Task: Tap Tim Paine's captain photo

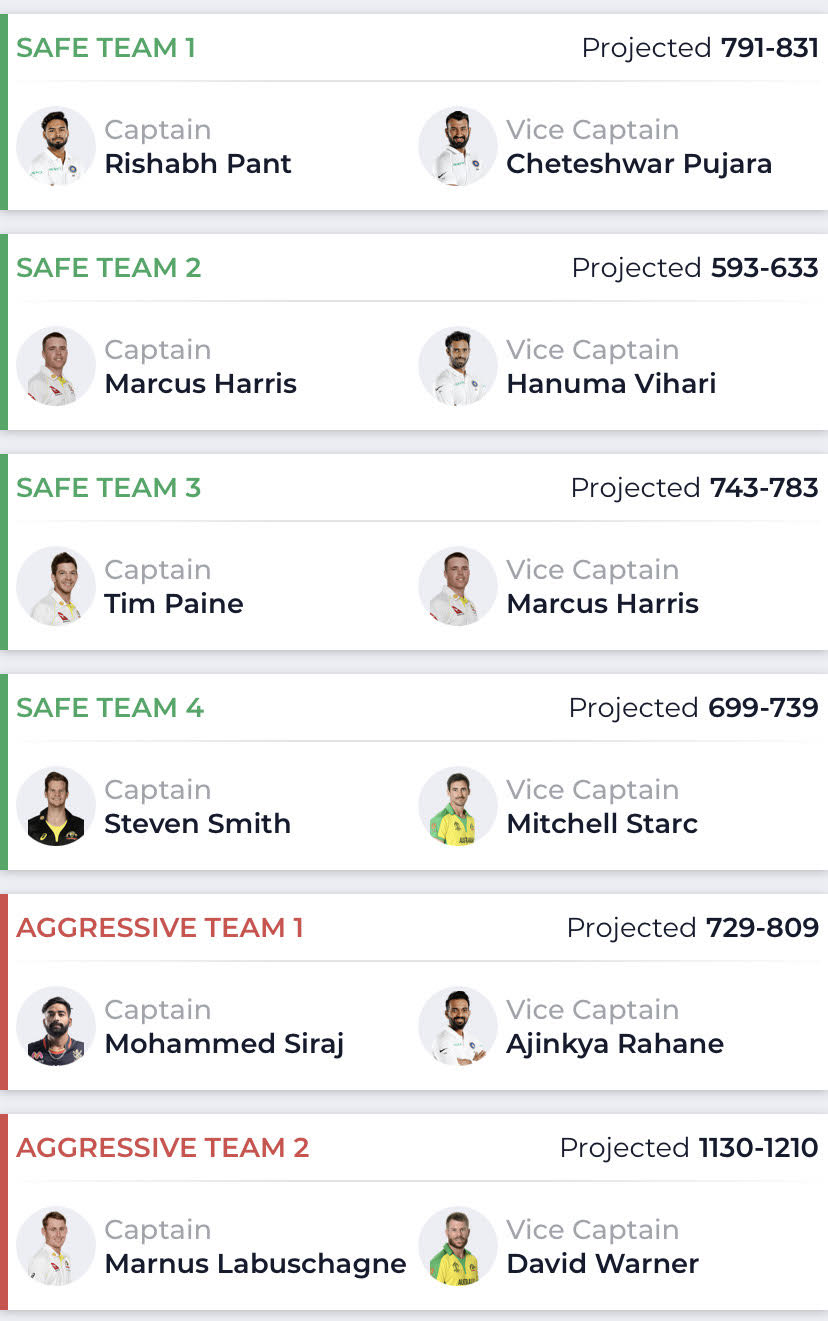Action: (56, 587)
